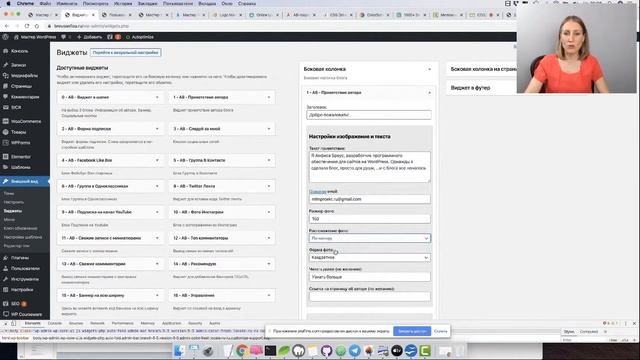Click Размер фото input field
The width and height of the screenshot is (640, 360).
coord(369,219)
